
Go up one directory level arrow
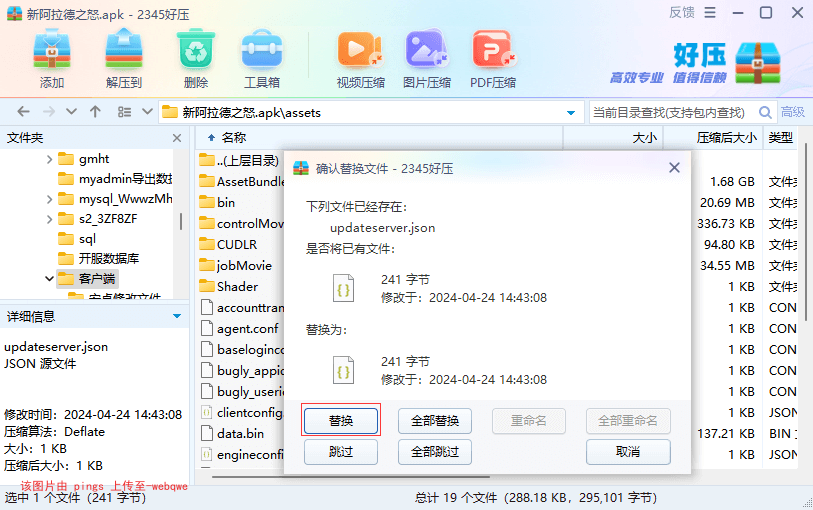pos(95,111)
